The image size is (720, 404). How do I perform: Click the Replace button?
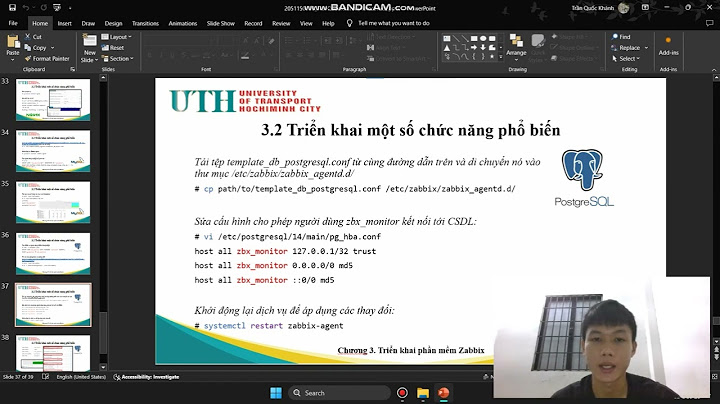pos(625,48)
